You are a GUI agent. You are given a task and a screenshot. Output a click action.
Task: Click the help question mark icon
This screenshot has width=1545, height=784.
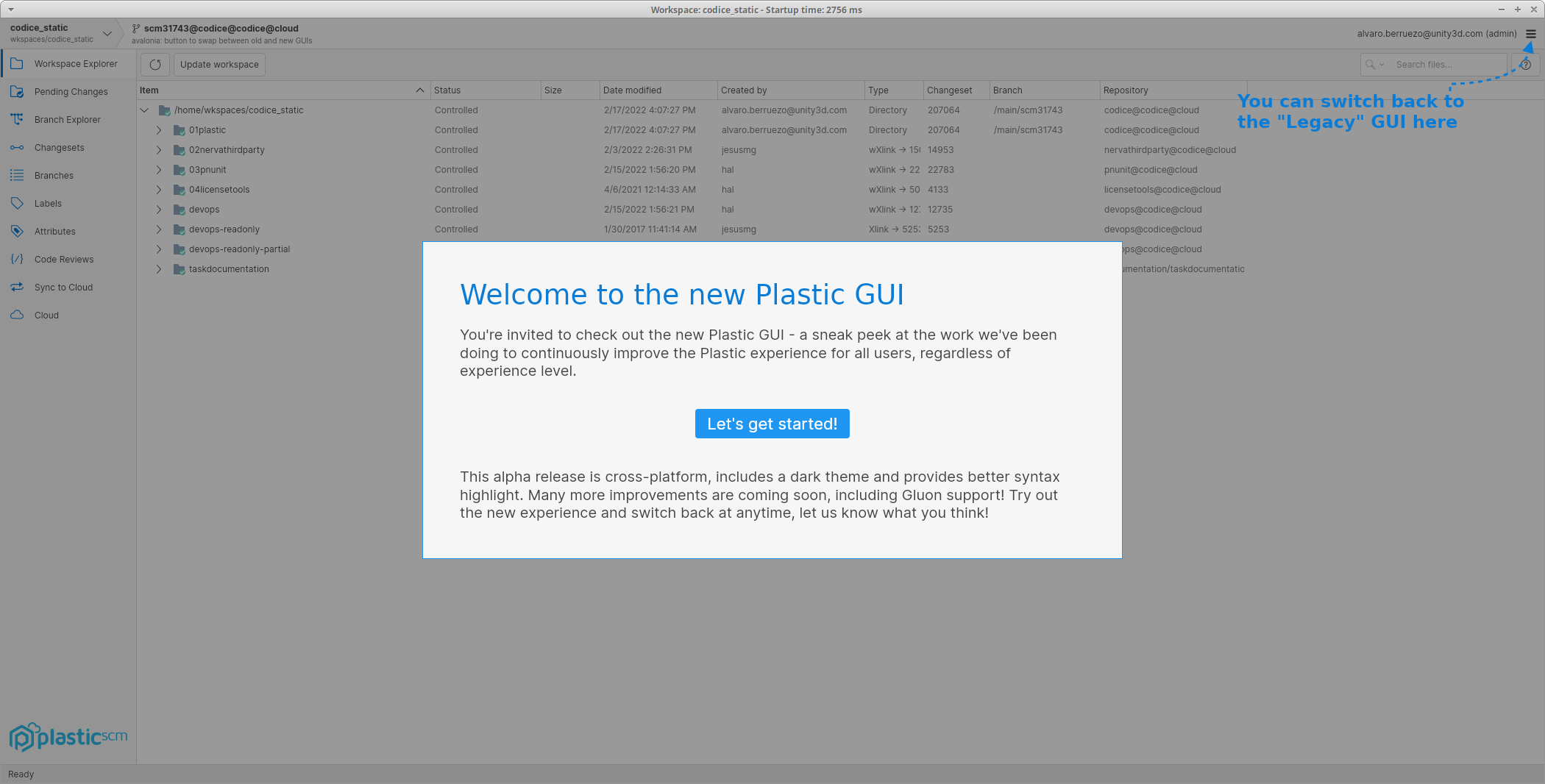[x=1526, y=65]
